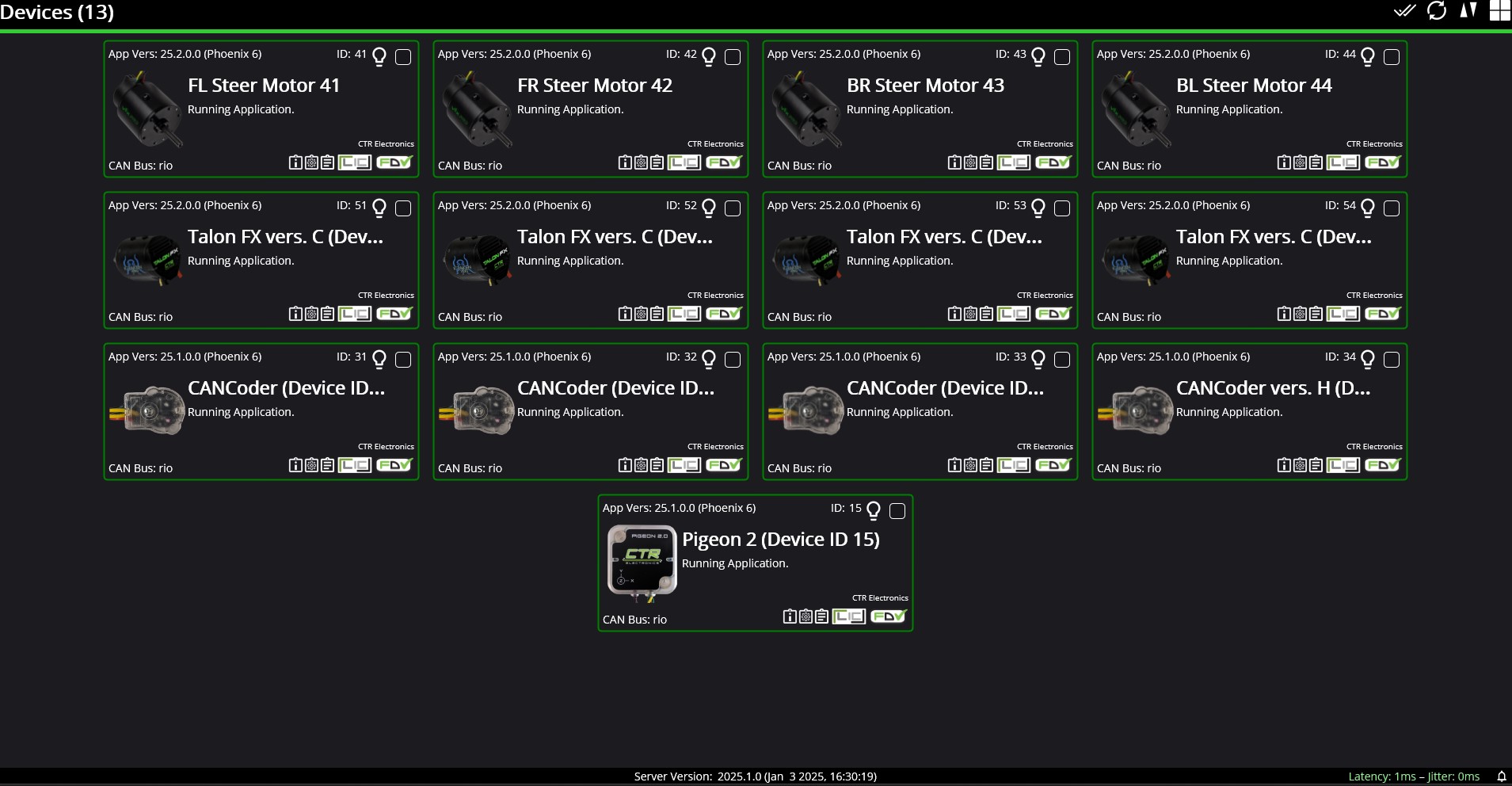Open self-test list icon on BR Steer Motor 43
This screenshot has width=1512, height=786.
986,162
